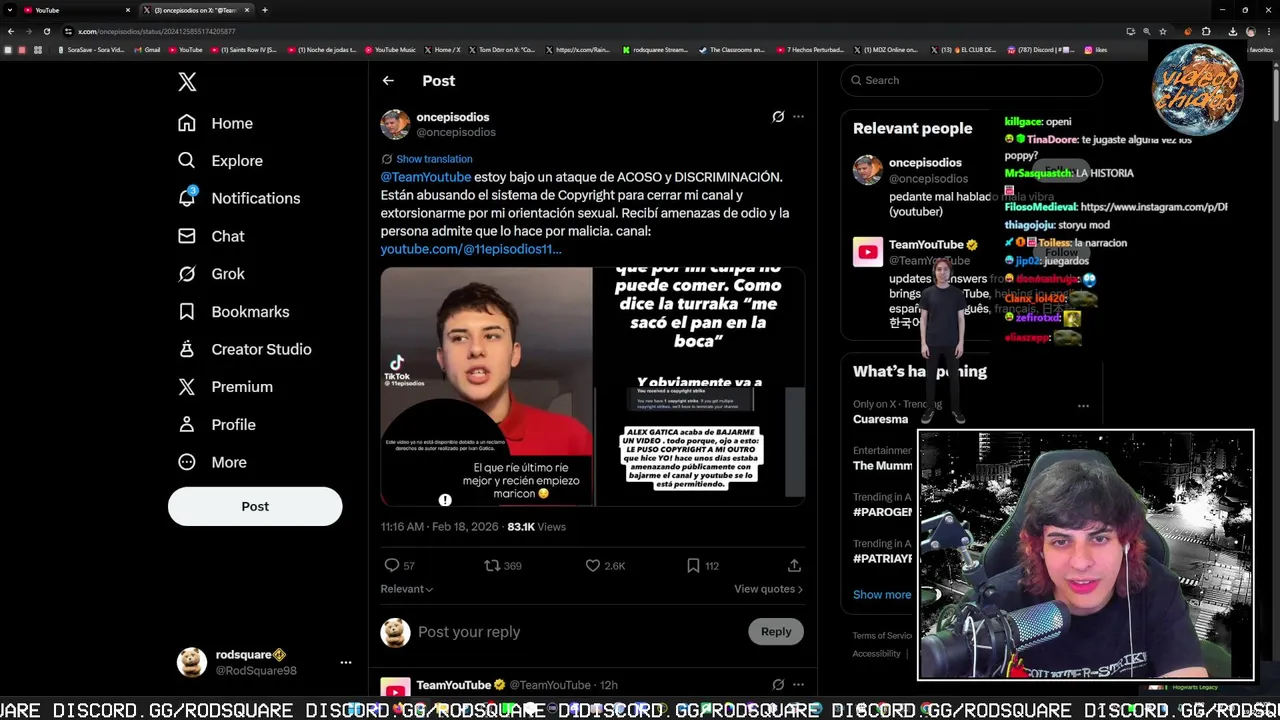Open the likes Instagram bookmark
Viewport: 1280px width, 720px height.
1096,49
